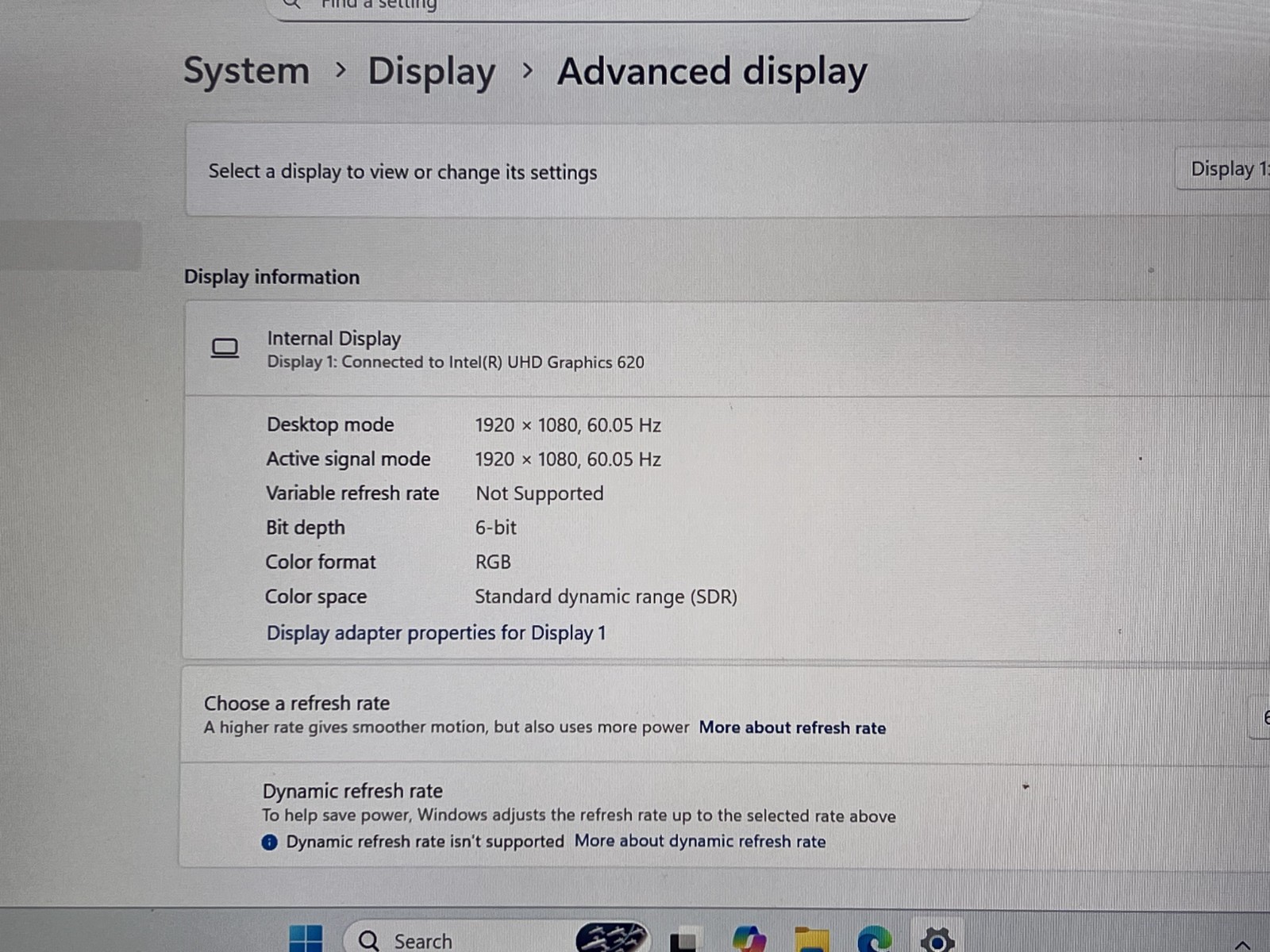Click the Find a setting search field
Screen dimensions: 1270x952
[x=623, y=6]
